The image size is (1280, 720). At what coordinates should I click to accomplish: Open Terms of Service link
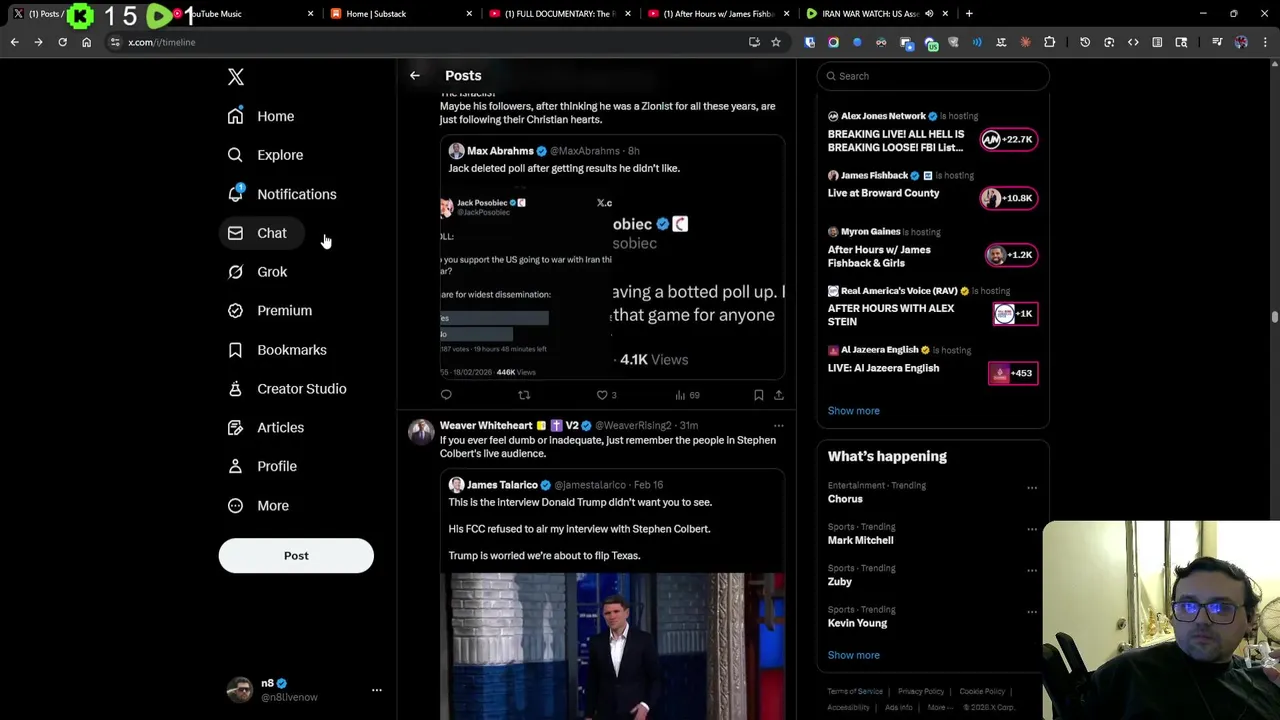point(855,691)
